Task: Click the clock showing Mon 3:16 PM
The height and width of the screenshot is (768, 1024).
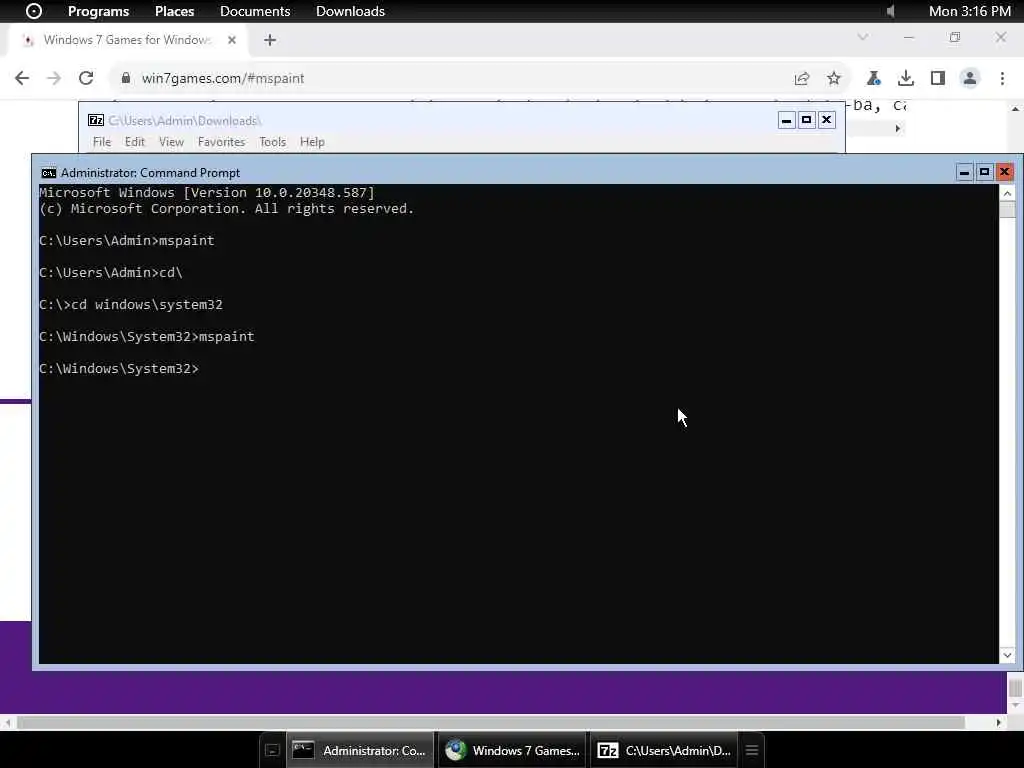Action: pyautogui.click(x=970, y=11)
